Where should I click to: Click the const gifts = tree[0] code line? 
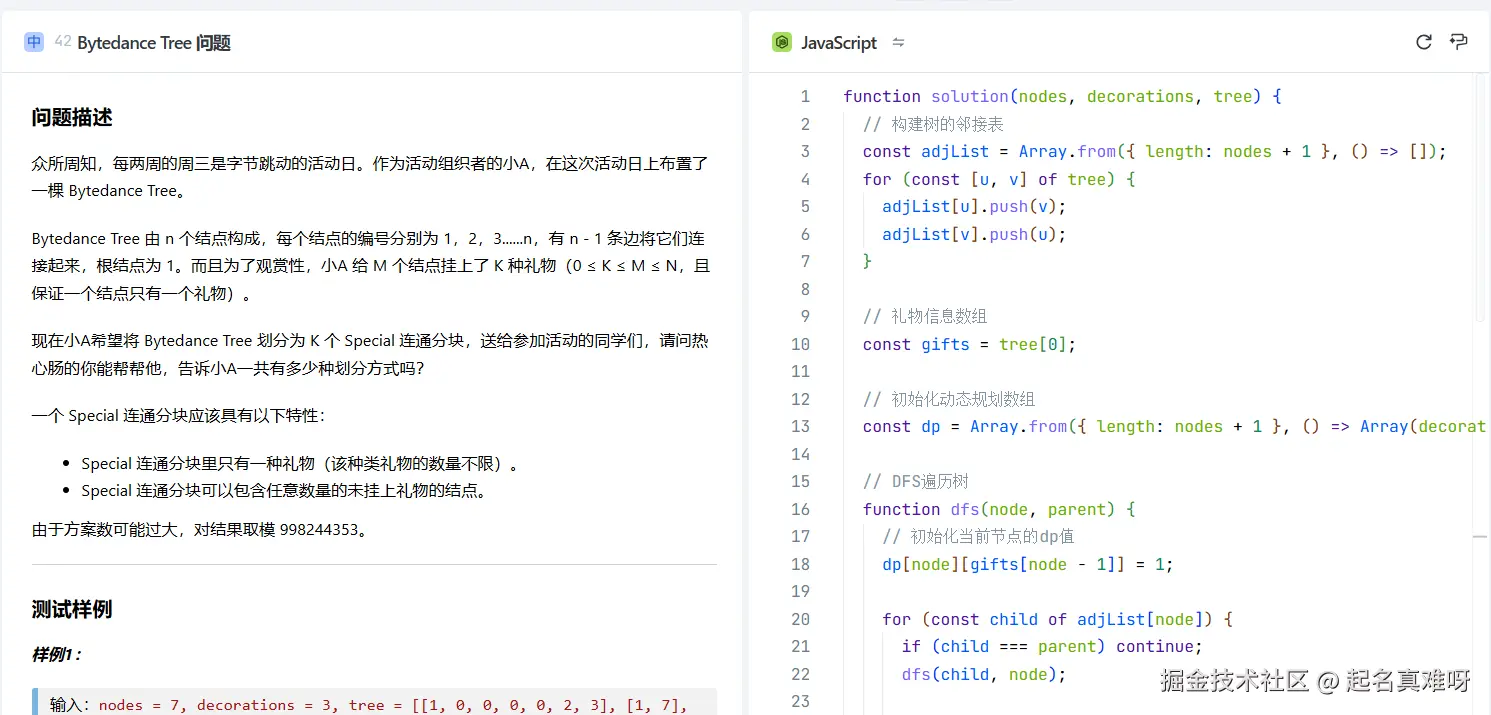pyautogui.click(x=970, y=344)
